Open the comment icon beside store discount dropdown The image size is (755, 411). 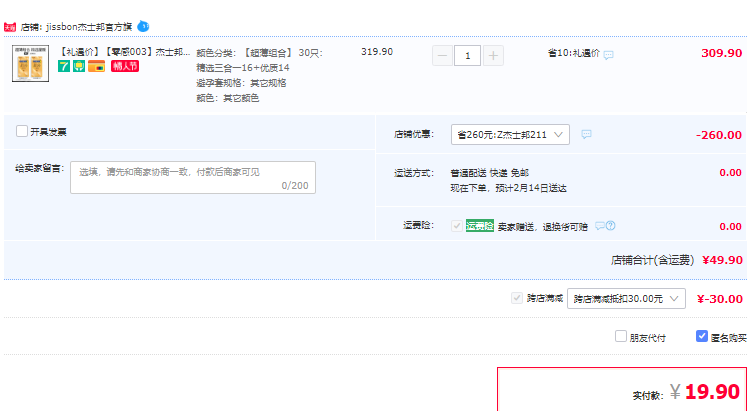pyautogui.click(x=586, y=134)
